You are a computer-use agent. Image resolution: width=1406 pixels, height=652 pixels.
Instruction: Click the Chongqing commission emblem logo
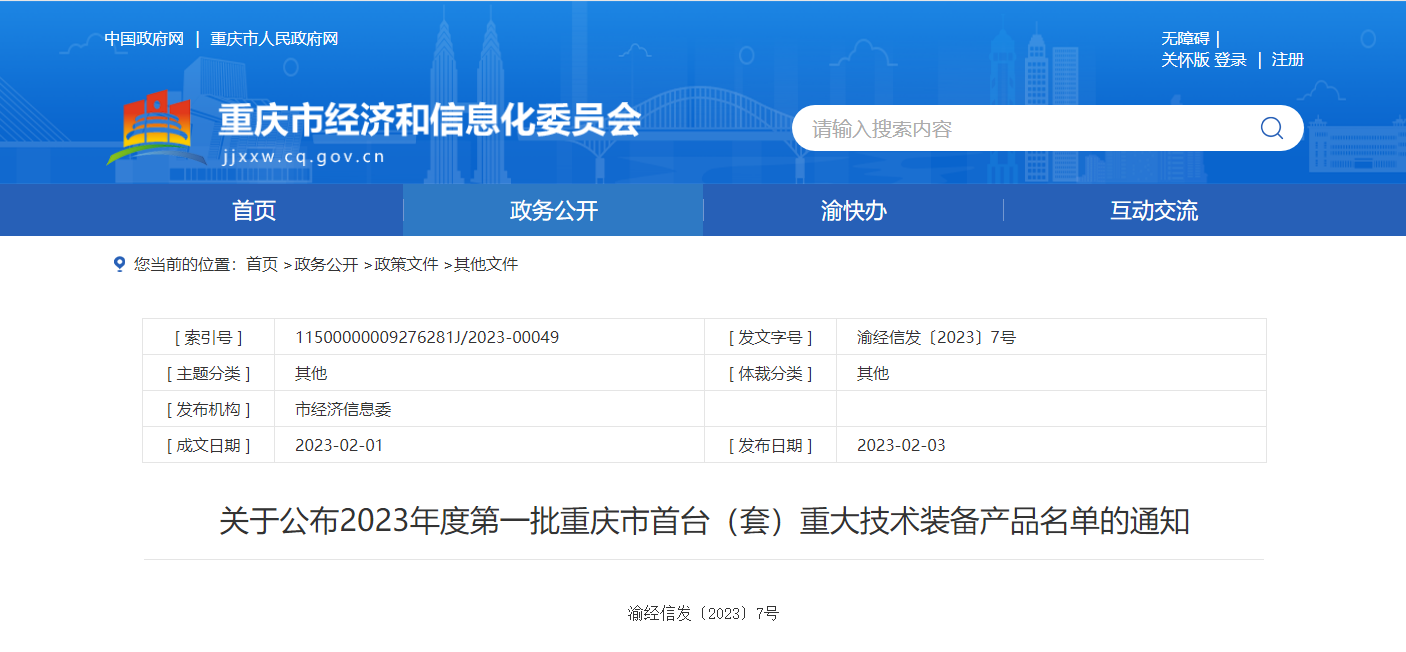click(x=149, y=126)
